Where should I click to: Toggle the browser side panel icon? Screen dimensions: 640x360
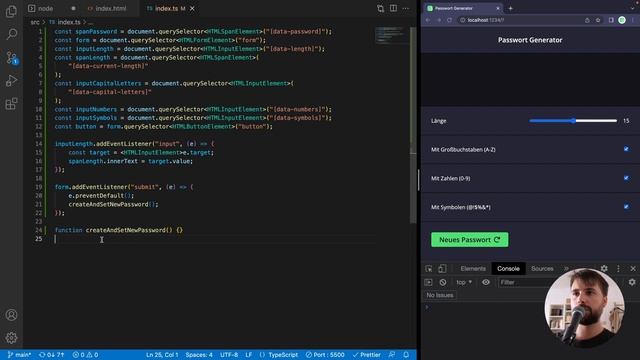[611, 20]
